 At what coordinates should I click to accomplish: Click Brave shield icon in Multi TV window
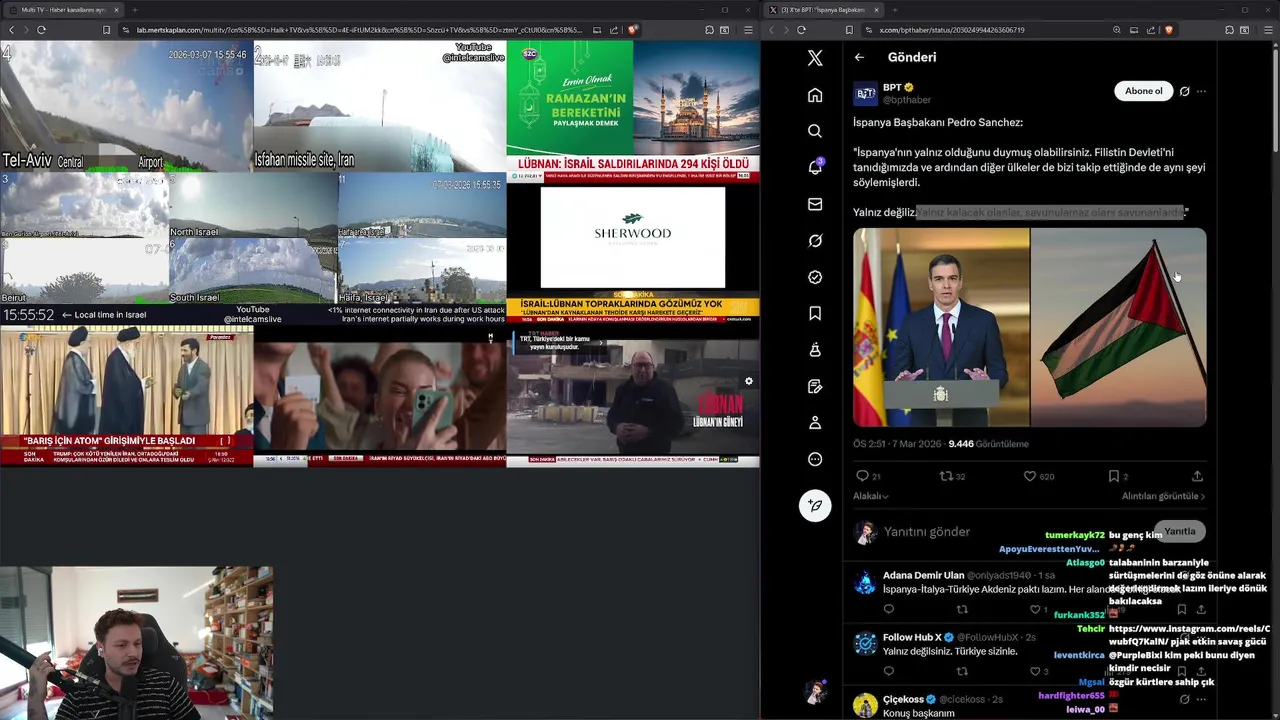pyautogui.click(x=633, y=30)
